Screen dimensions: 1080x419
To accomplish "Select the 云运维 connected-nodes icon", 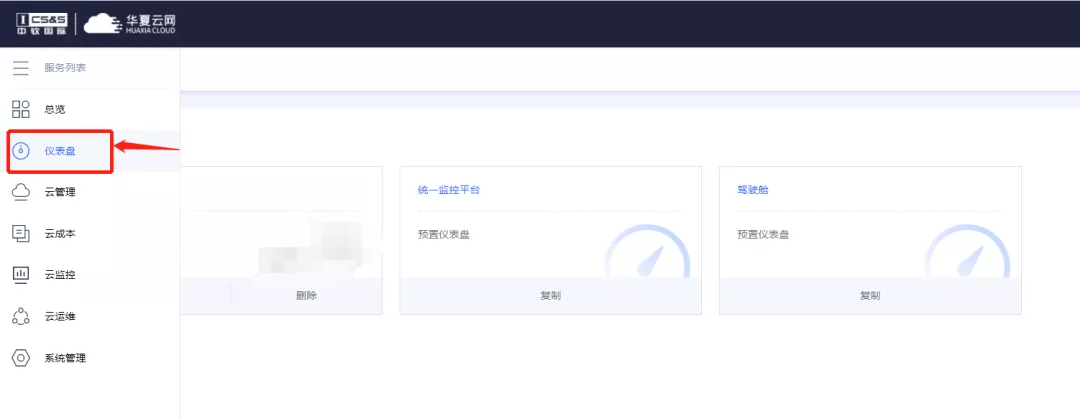I will 20,316.
